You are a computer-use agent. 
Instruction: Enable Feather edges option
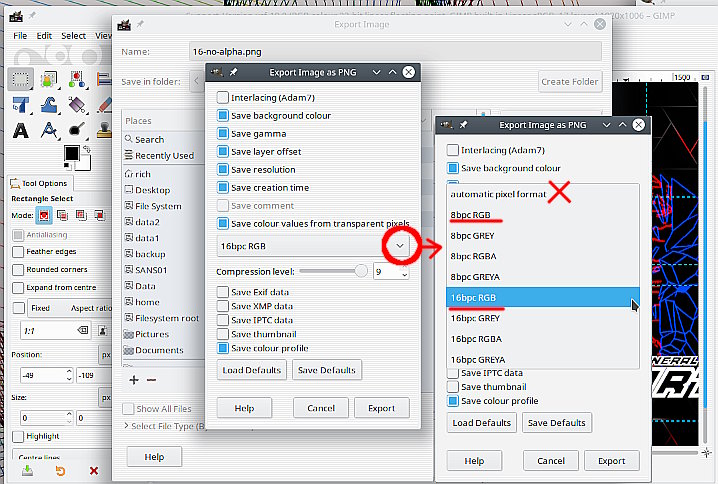[18, 251]
